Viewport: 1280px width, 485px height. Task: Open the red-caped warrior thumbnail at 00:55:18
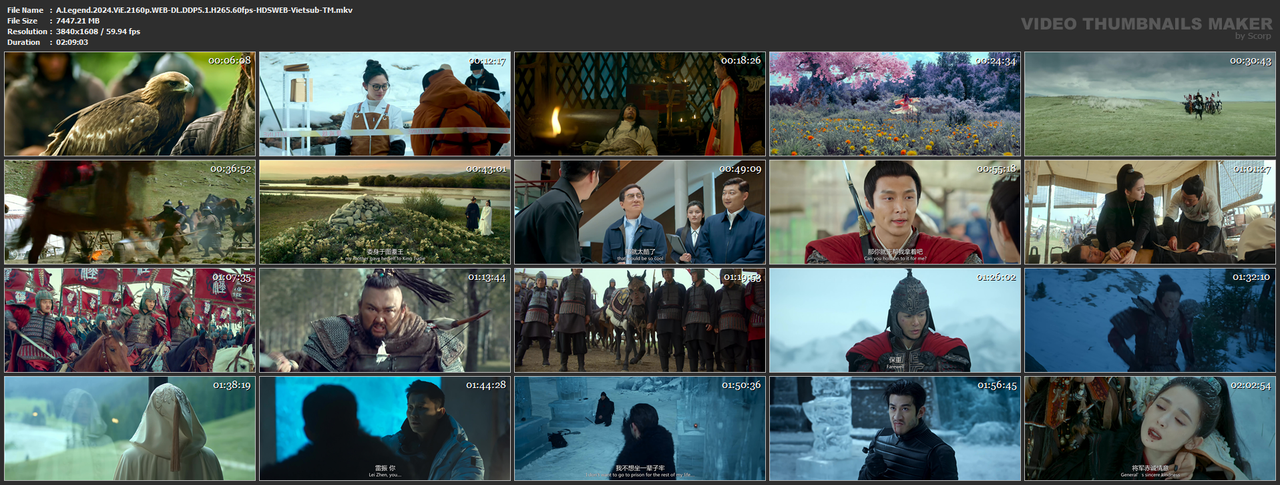point(895,211)
